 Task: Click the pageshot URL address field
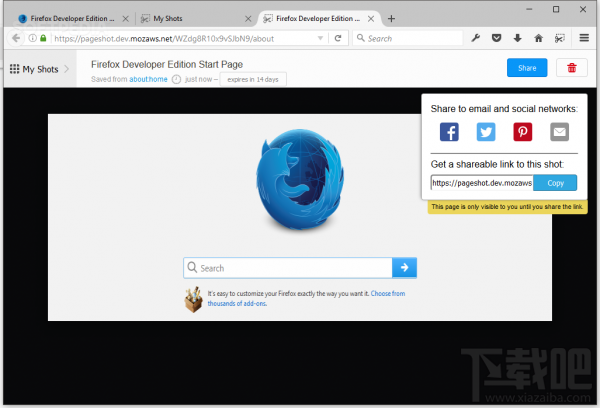click(184, 38)
